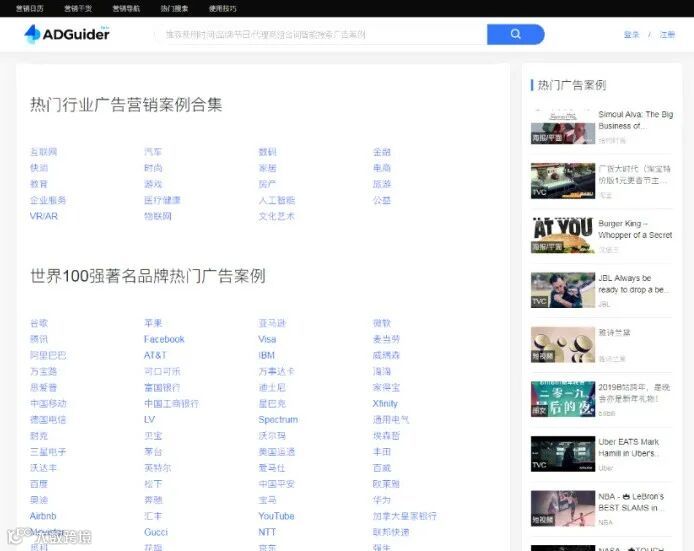Open Uber EATS Mark Hamill thumbnail
Screen dimensions: 694x551
pos(563,454)
